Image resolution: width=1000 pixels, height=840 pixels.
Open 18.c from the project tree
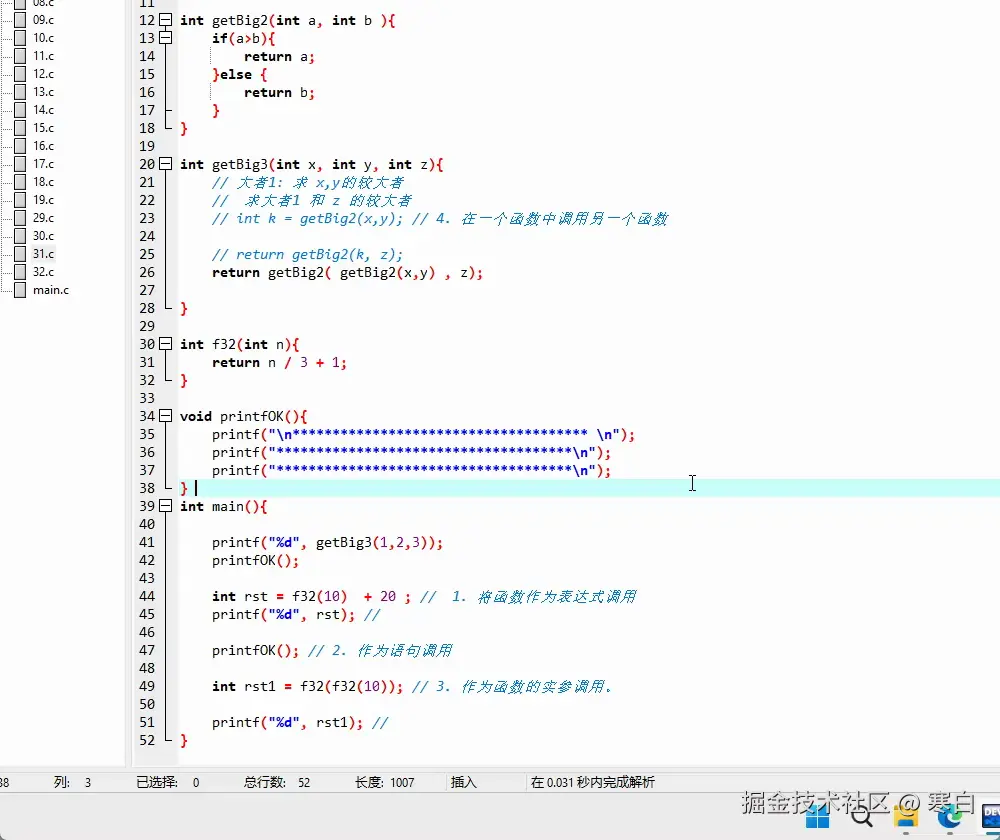click(43, 182)
